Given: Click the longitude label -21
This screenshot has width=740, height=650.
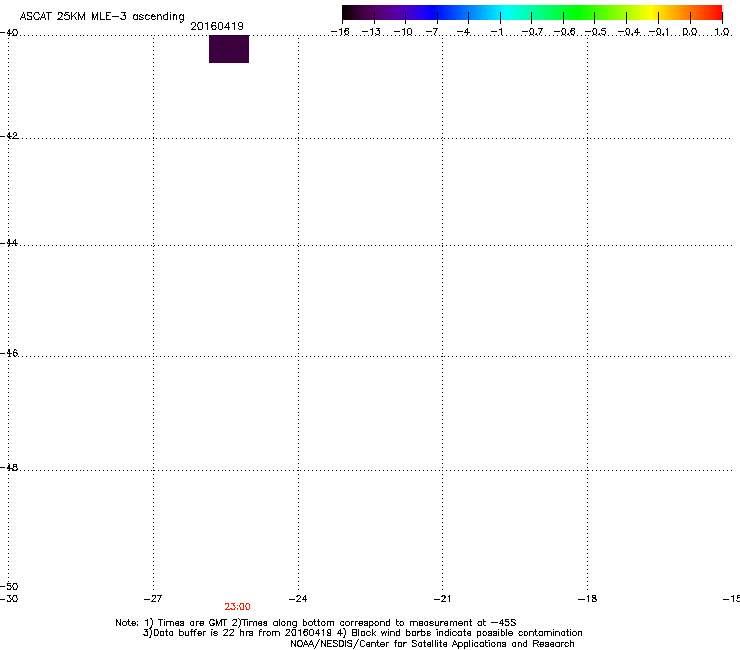Looking at the screenshot, I should click(x=442, y=599).
